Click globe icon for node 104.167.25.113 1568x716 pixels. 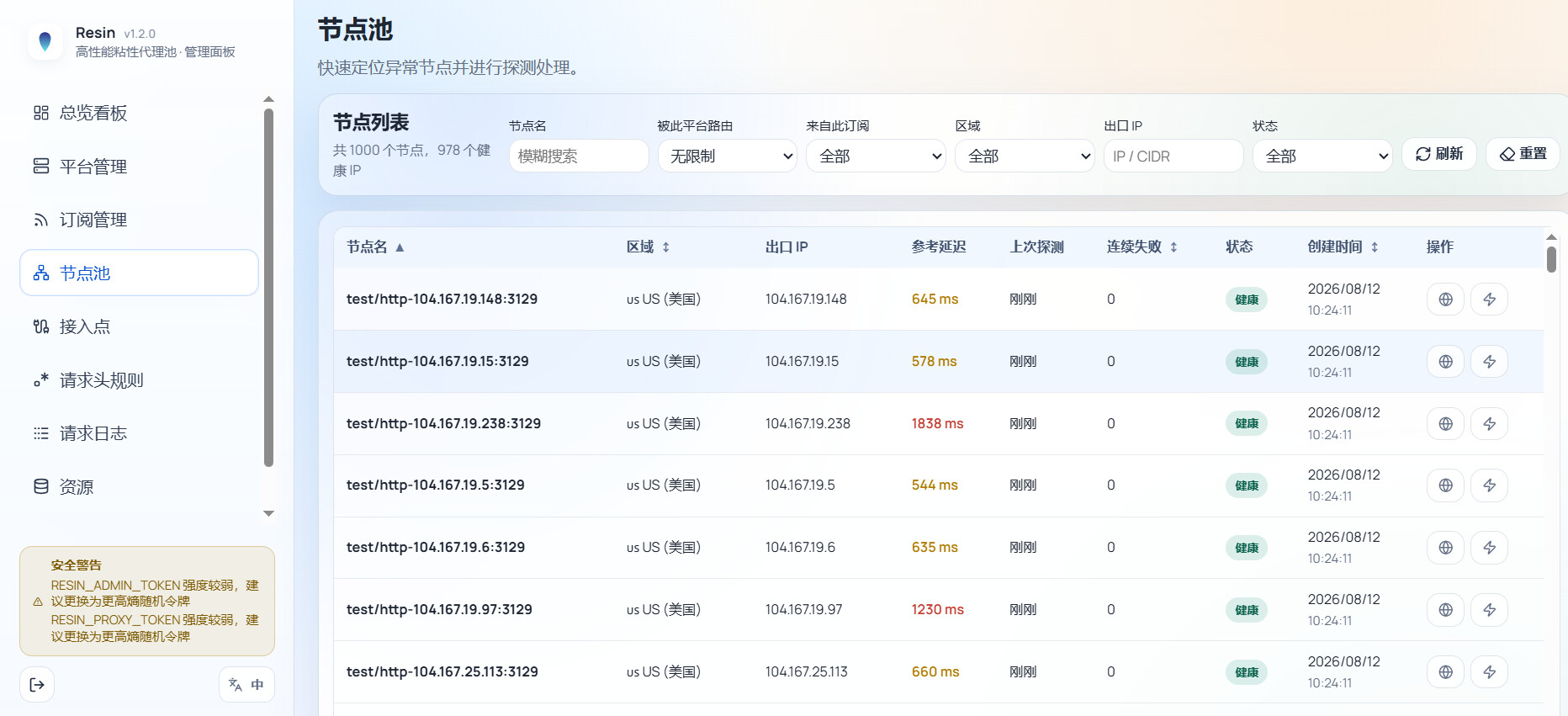(x=1446, y=672)
